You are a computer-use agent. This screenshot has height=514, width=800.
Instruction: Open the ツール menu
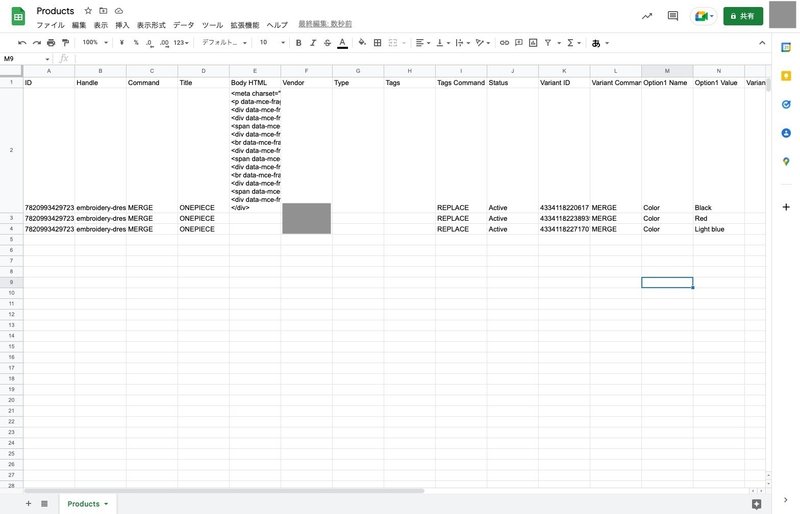[x=212, y=25]
